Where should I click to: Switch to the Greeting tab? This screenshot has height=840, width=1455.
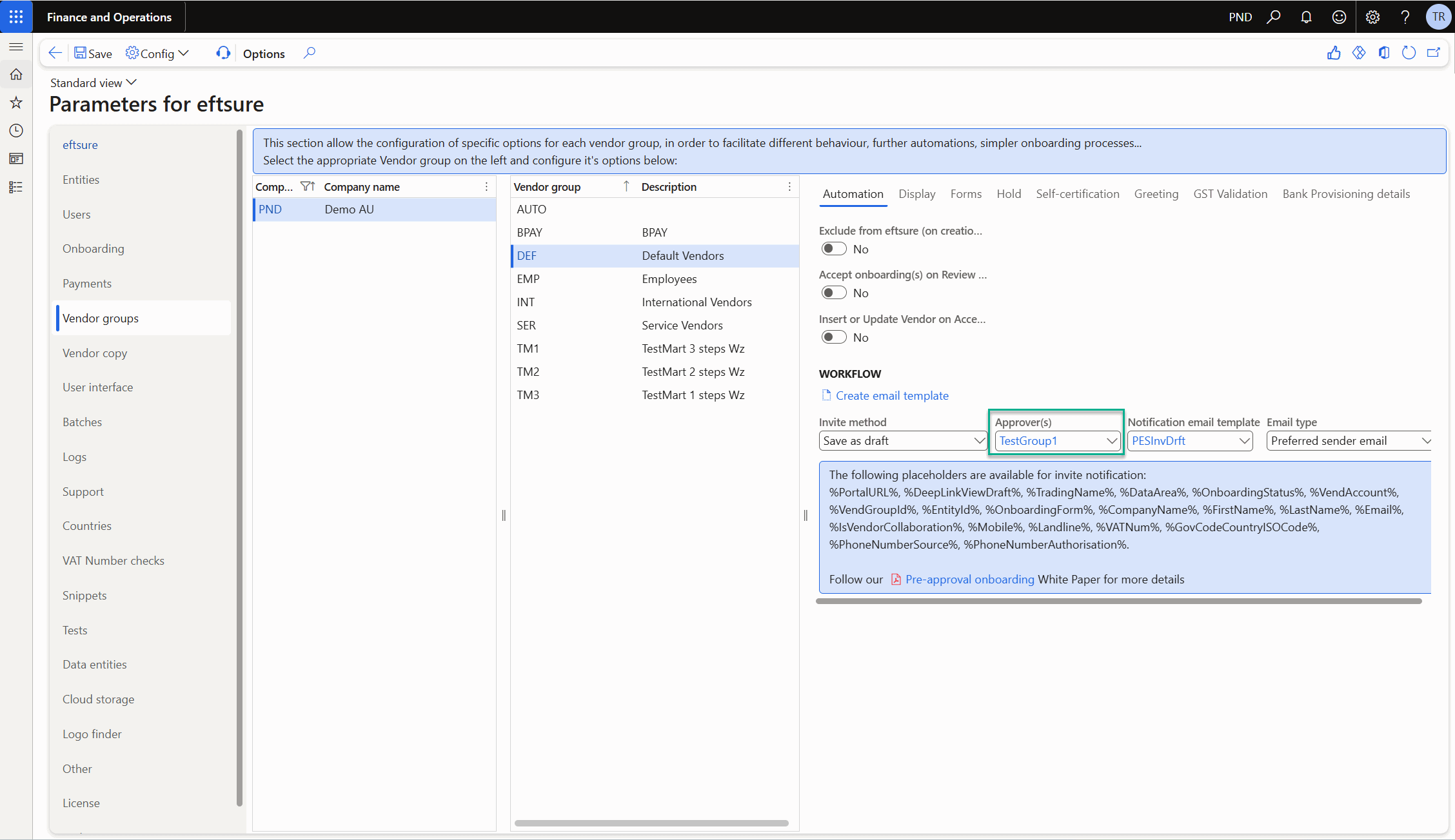[1156, 194]
